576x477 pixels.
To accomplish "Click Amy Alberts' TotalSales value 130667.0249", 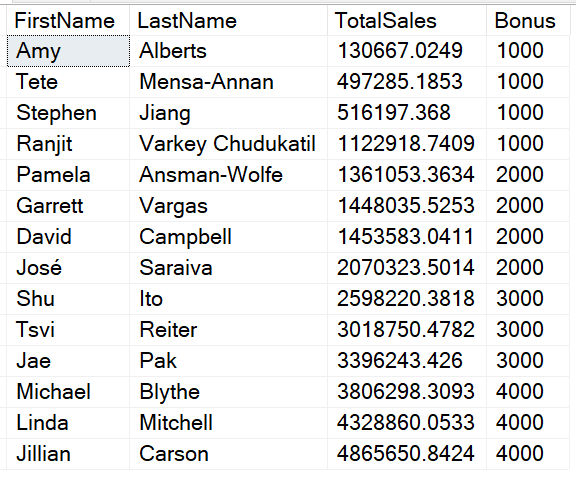I will (x=407, y=51).
